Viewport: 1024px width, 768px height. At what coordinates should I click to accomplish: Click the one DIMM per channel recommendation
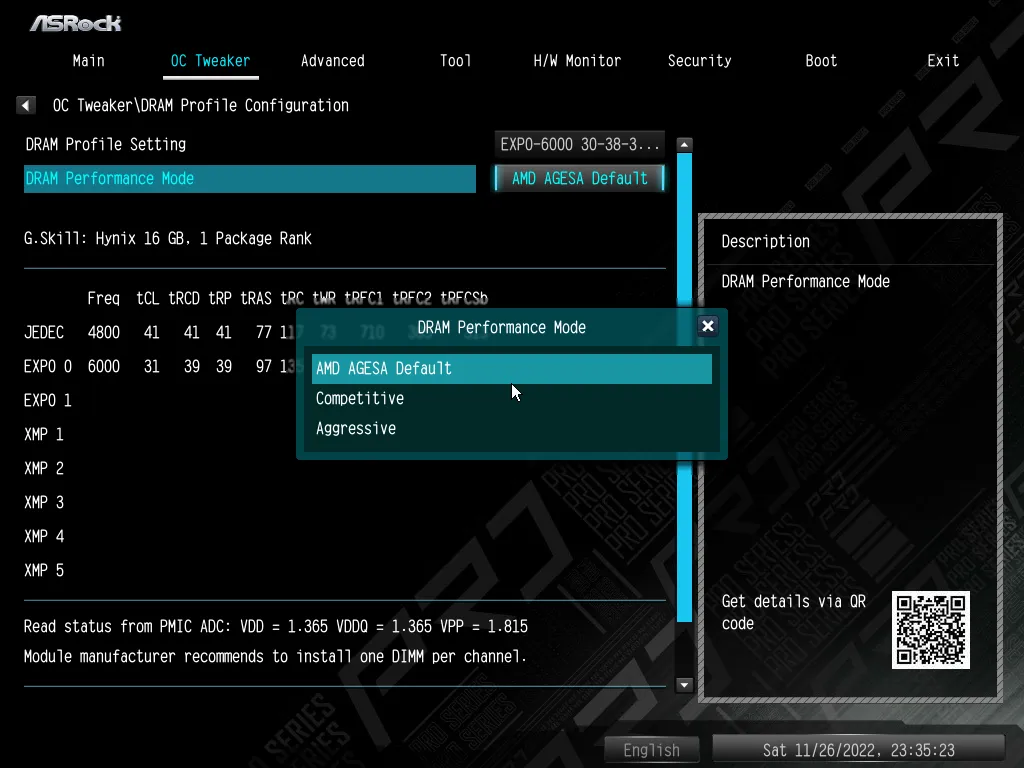click(275, 656)
